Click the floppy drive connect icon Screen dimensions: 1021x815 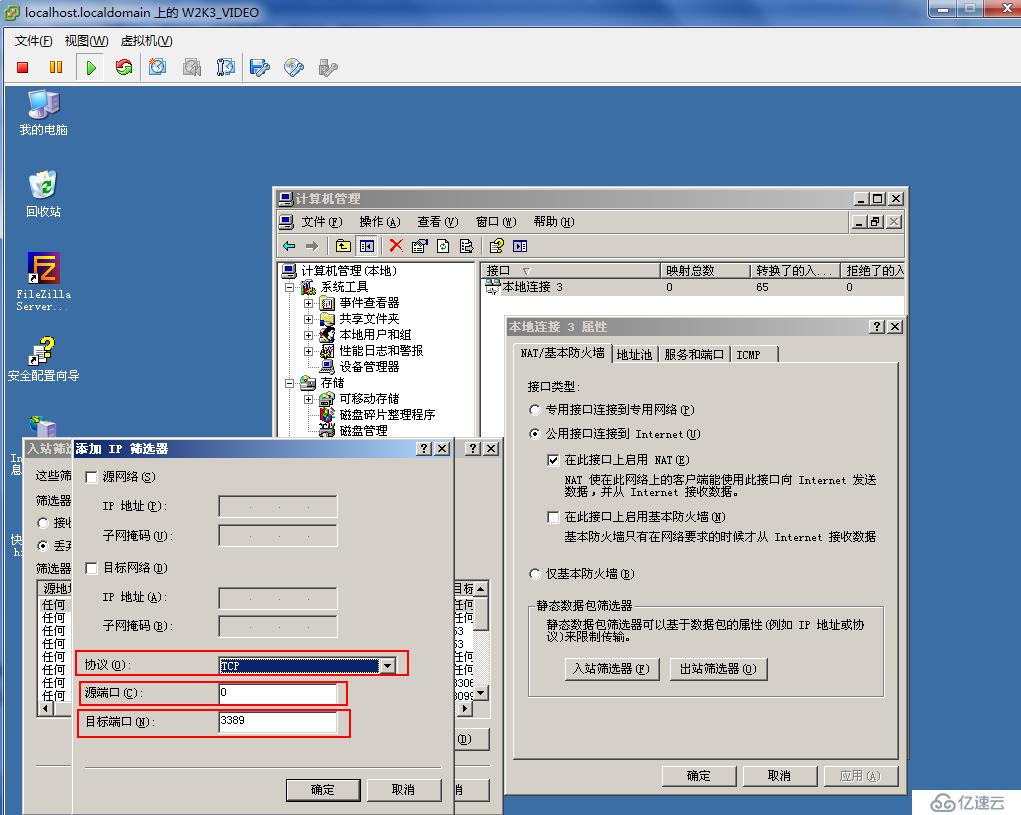point(259,67)
